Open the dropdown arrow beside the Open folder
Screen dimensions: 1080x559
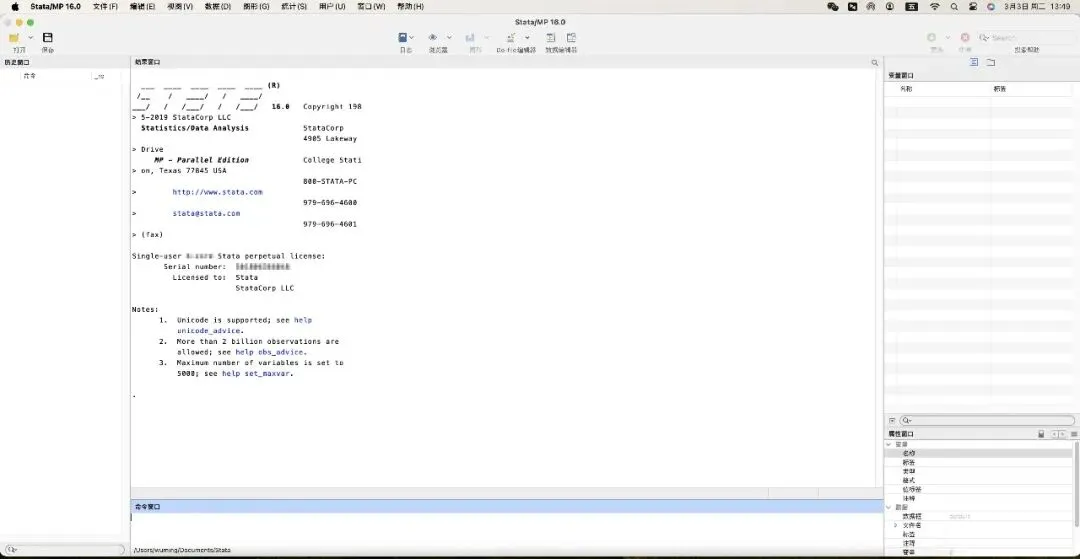point(30,38)
